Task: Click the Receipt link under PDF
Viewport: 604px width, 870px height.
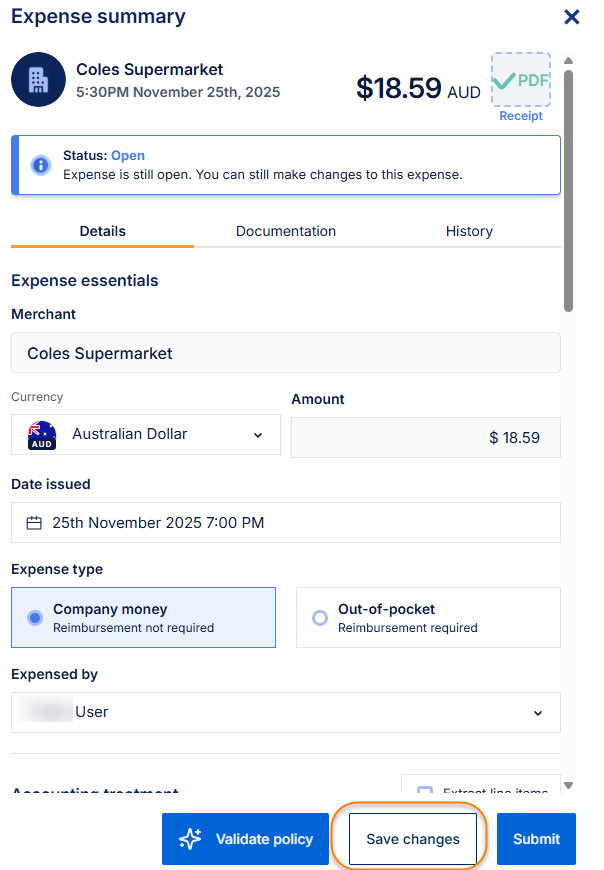Action: 521,116
